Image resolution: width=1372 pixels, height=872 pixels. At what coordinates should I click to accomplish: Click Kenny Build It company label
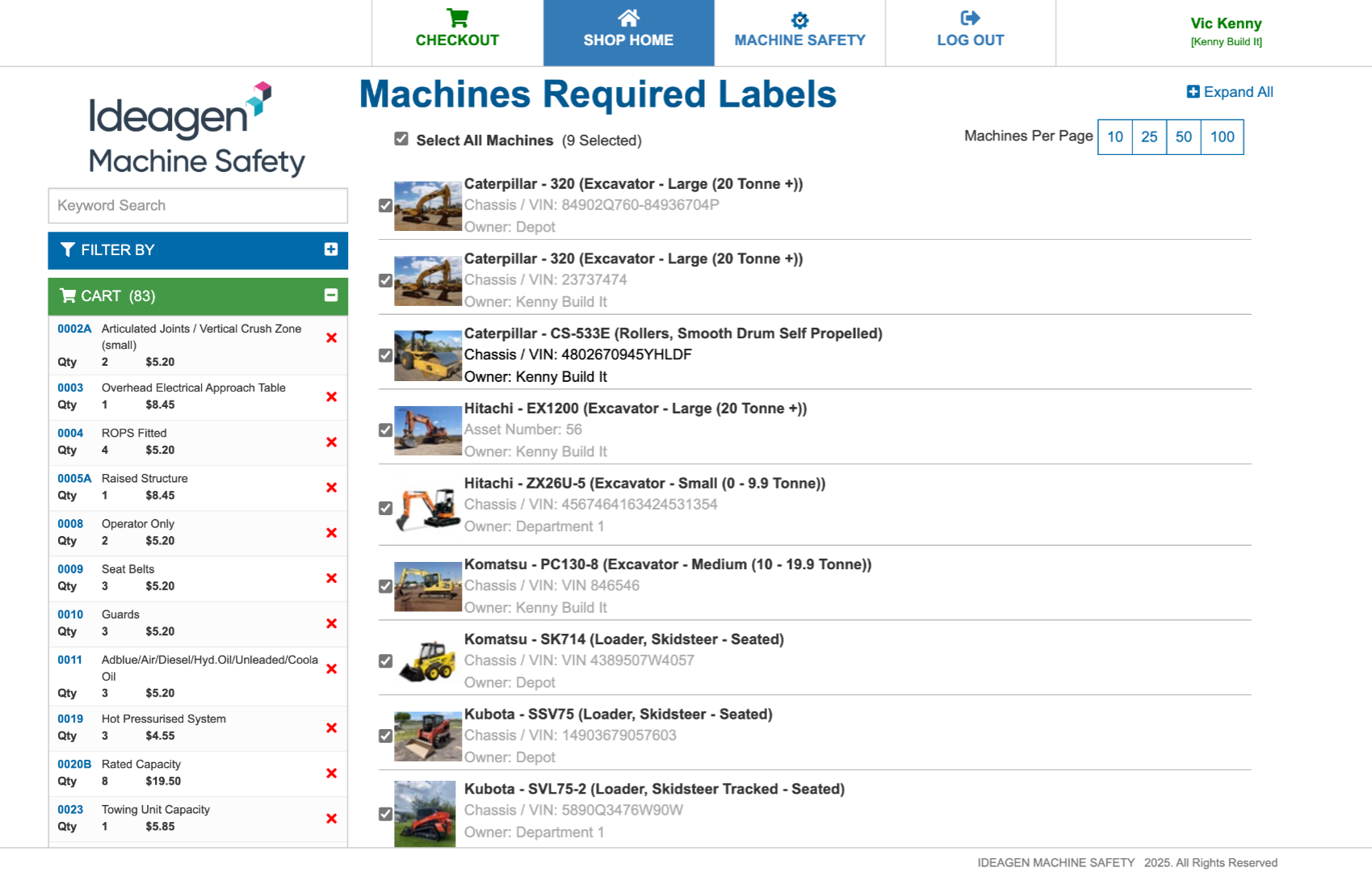1226,42
